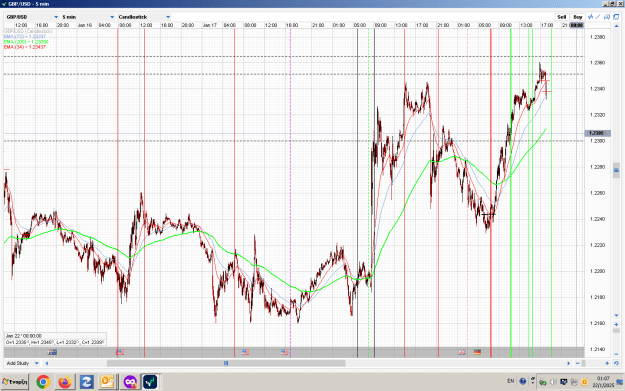625x391 pixels.
Task: Zoom out on the vertical price axis
Action: click(616, 354)
